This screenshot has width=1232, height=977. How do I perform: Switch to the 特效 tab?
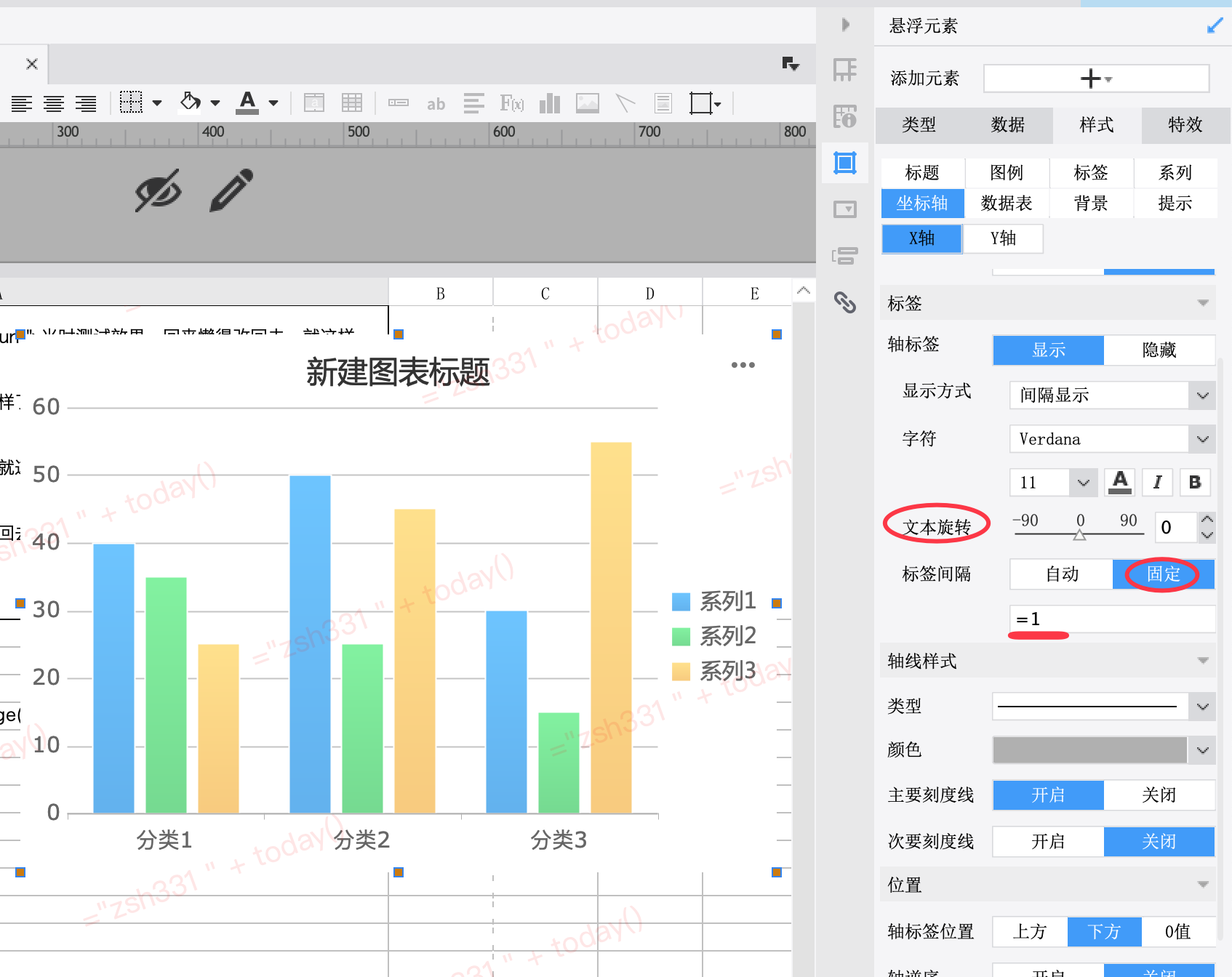click(1185, 125)
